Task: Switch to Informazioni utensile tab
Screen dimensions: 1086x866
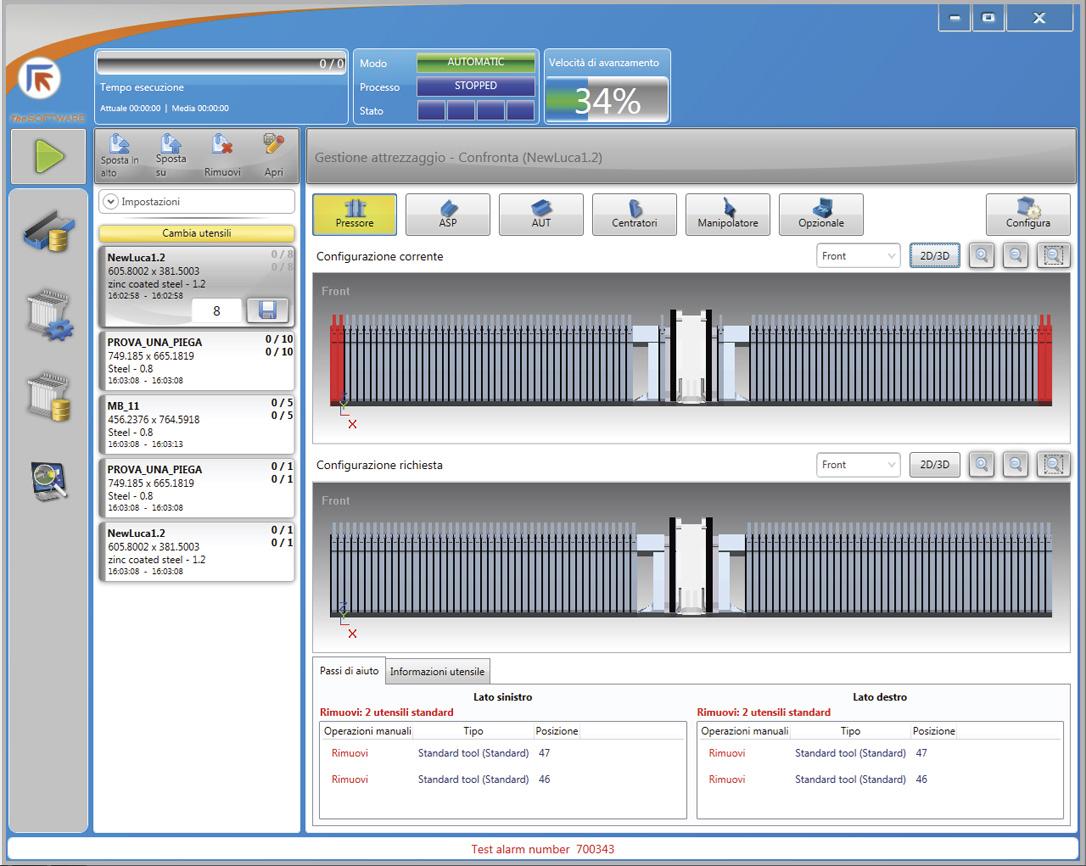Action: [x=437, y=672]
